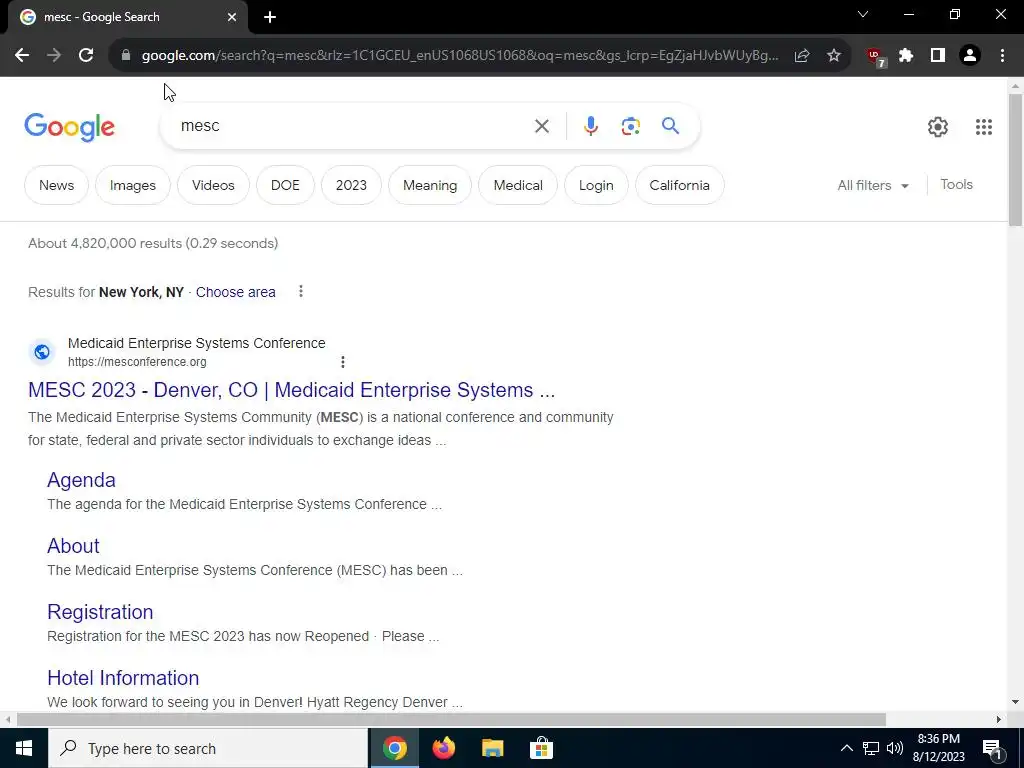Open the tab search chevron in title bar
Image resolution: width=1024 pixels, height=768 pixels.
click(x=863, y=14)
